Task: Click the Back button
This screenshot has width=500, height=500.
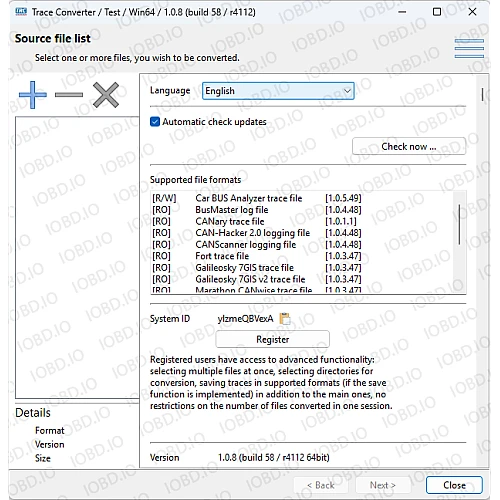Action: click(321, 485)
